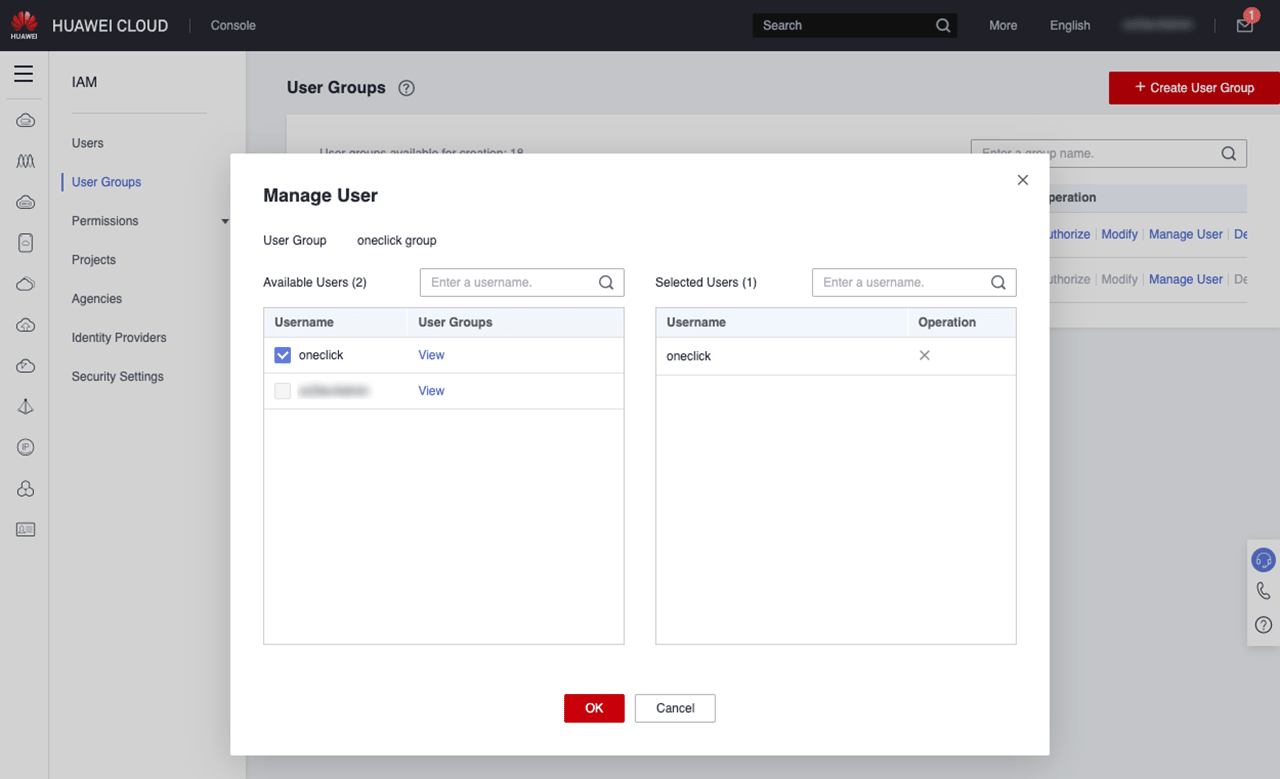
Task: Expand the Permissions menu arrow
Action: [225, 221]
